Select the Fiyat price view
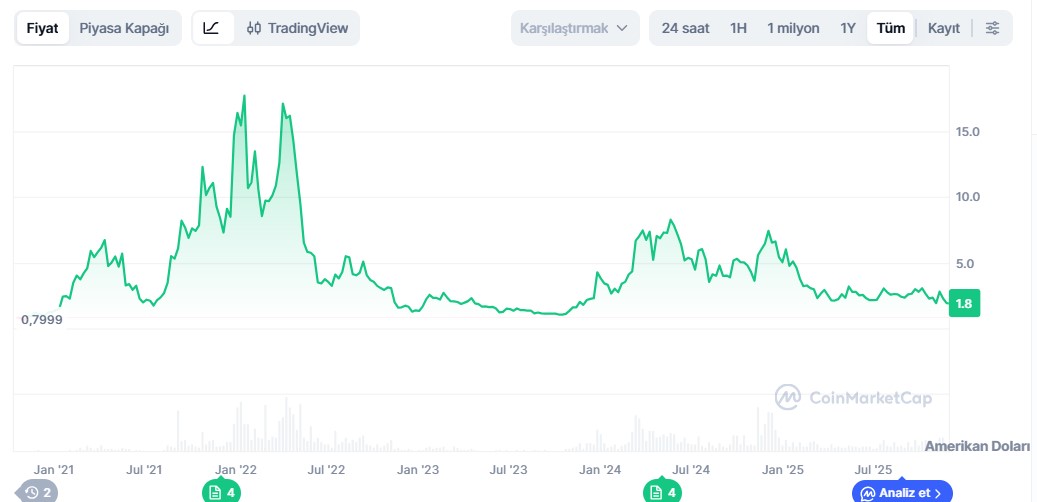Screen dimensions: 1037x502 pyautogui.click(x=42, y=28)
